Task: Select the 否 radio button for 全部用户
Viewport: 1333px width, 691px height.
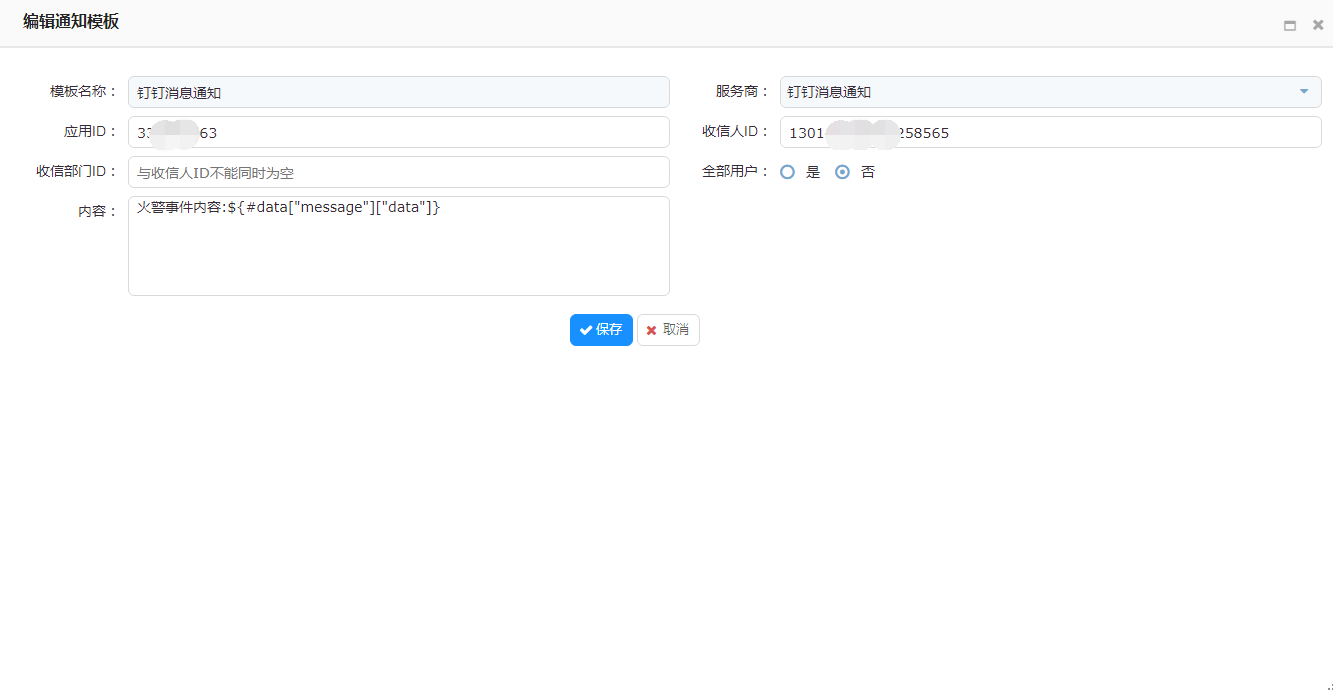Action: click(x=843, y=172)
